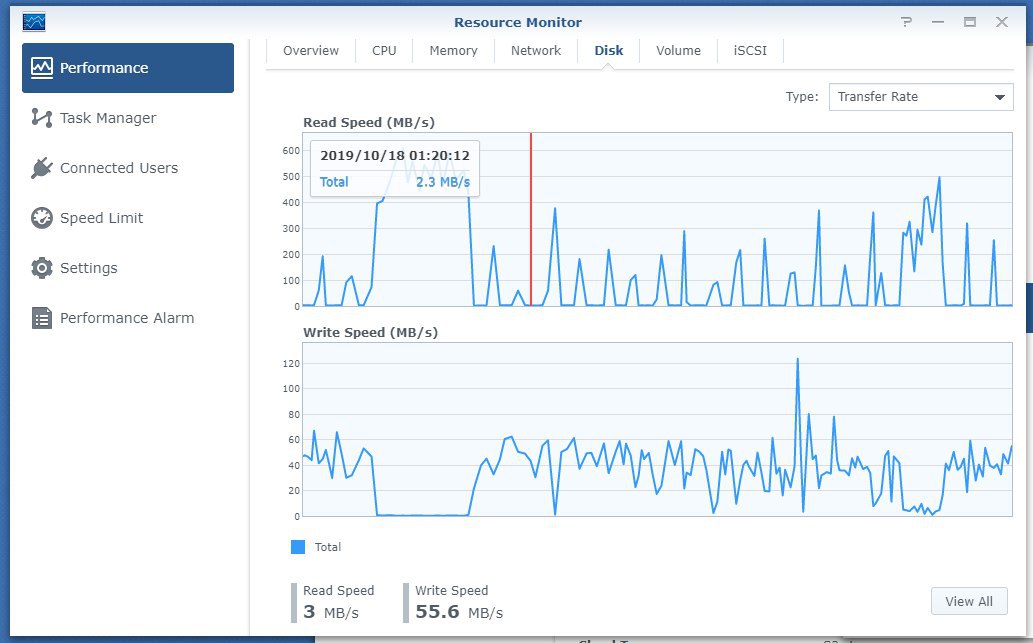
Task: Switch to the Overview tab
Action: click(311, 51)
